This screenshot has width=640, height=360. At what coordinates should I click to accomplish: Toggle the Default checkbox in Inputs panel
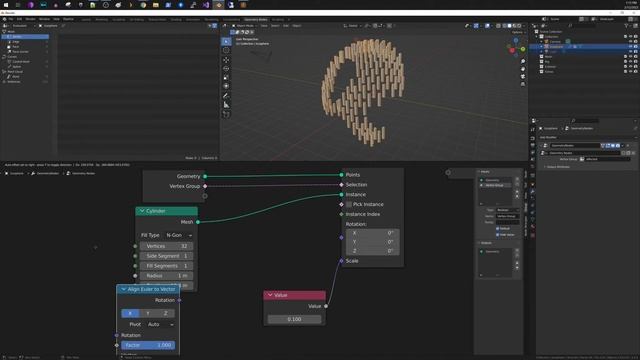click(498, 229)
